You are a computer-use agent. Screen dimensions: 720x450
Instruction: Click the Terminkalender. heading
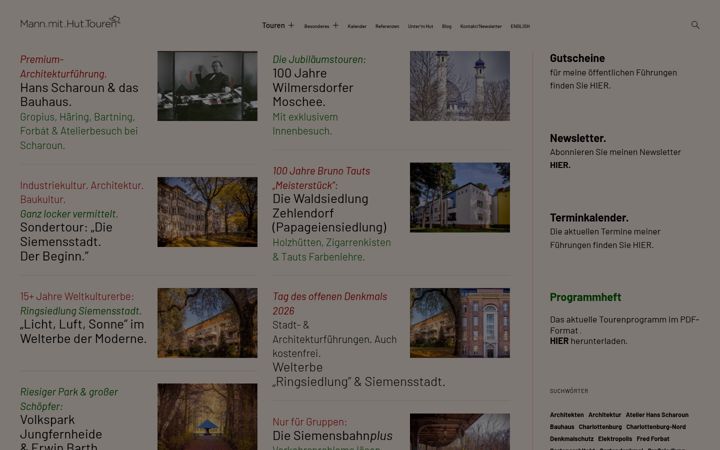pos(589,217)
